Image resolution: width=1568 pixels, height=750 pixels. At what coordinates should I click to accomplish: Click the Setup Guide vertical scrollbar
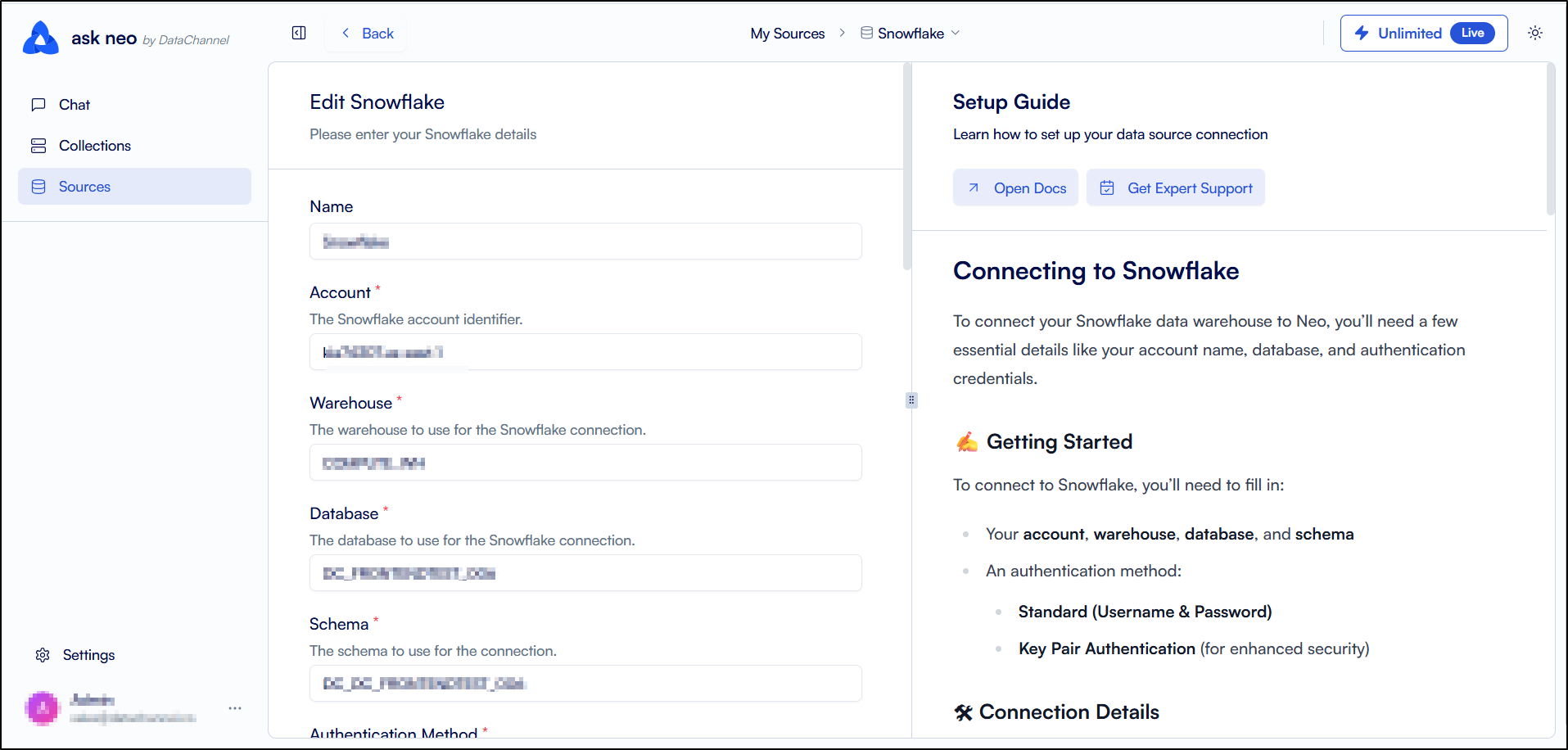(x=1550, y=139)
